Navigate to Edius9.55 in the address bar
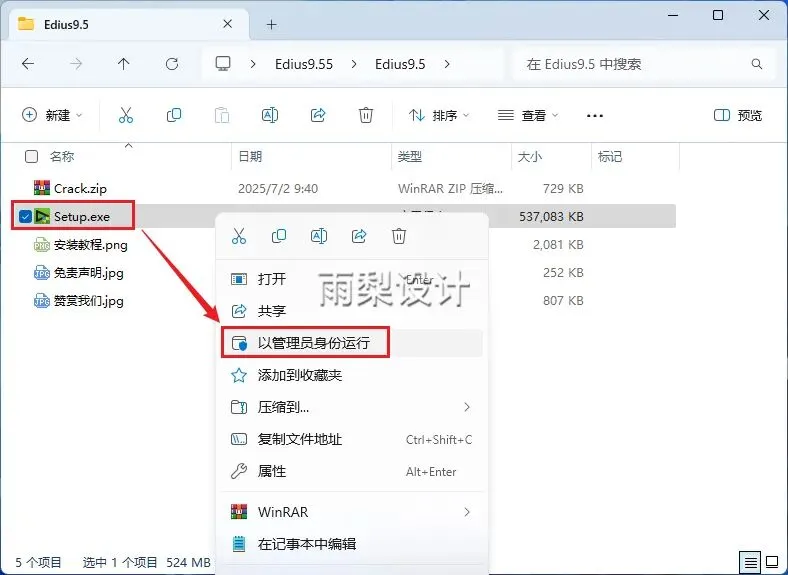This screenshot has height=575, width=788. (x=304, y=64)
